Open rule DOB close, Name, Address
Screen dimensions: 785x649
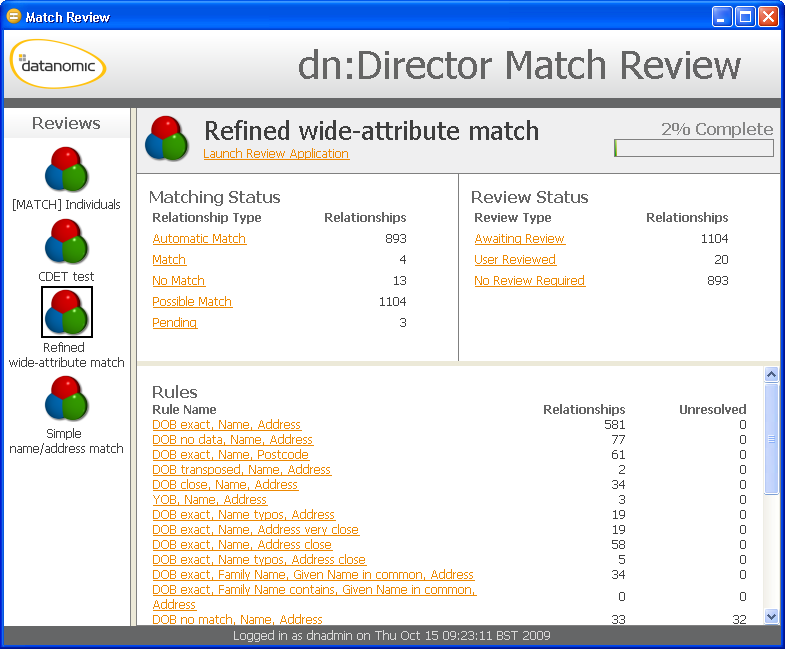click(x=225, y=485)
